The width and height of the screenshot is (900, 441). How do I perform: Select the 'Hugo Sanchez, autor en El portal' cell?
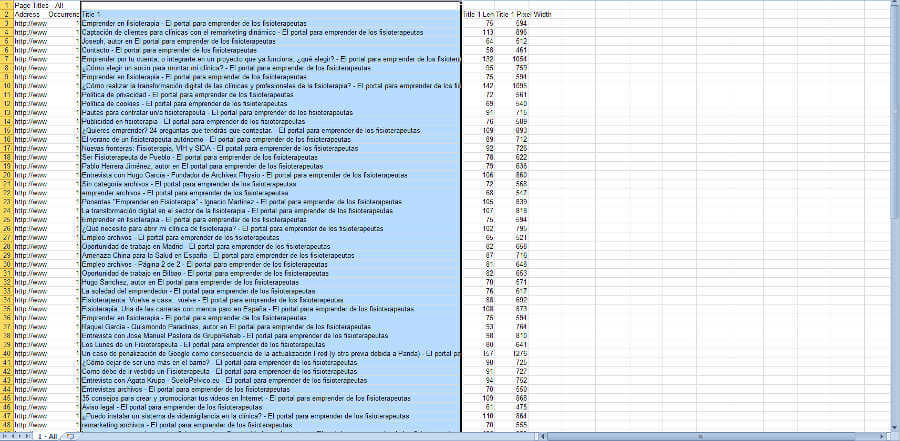[x=270, y=282]
